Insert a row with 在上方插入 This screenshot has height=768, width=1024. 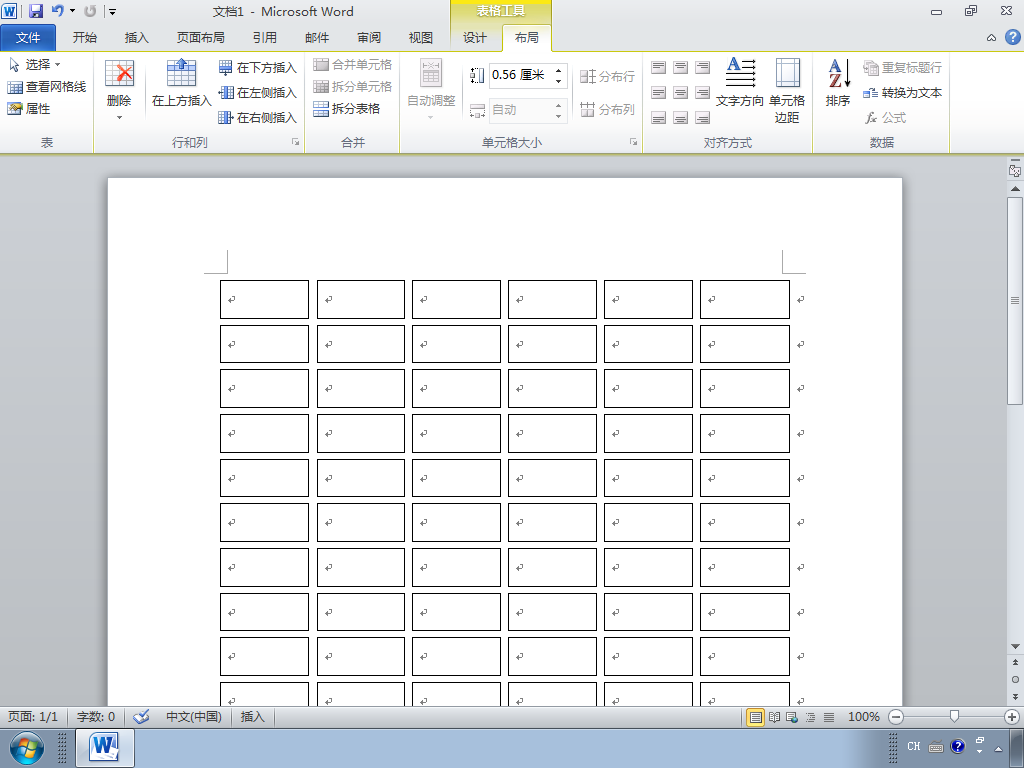182,83
